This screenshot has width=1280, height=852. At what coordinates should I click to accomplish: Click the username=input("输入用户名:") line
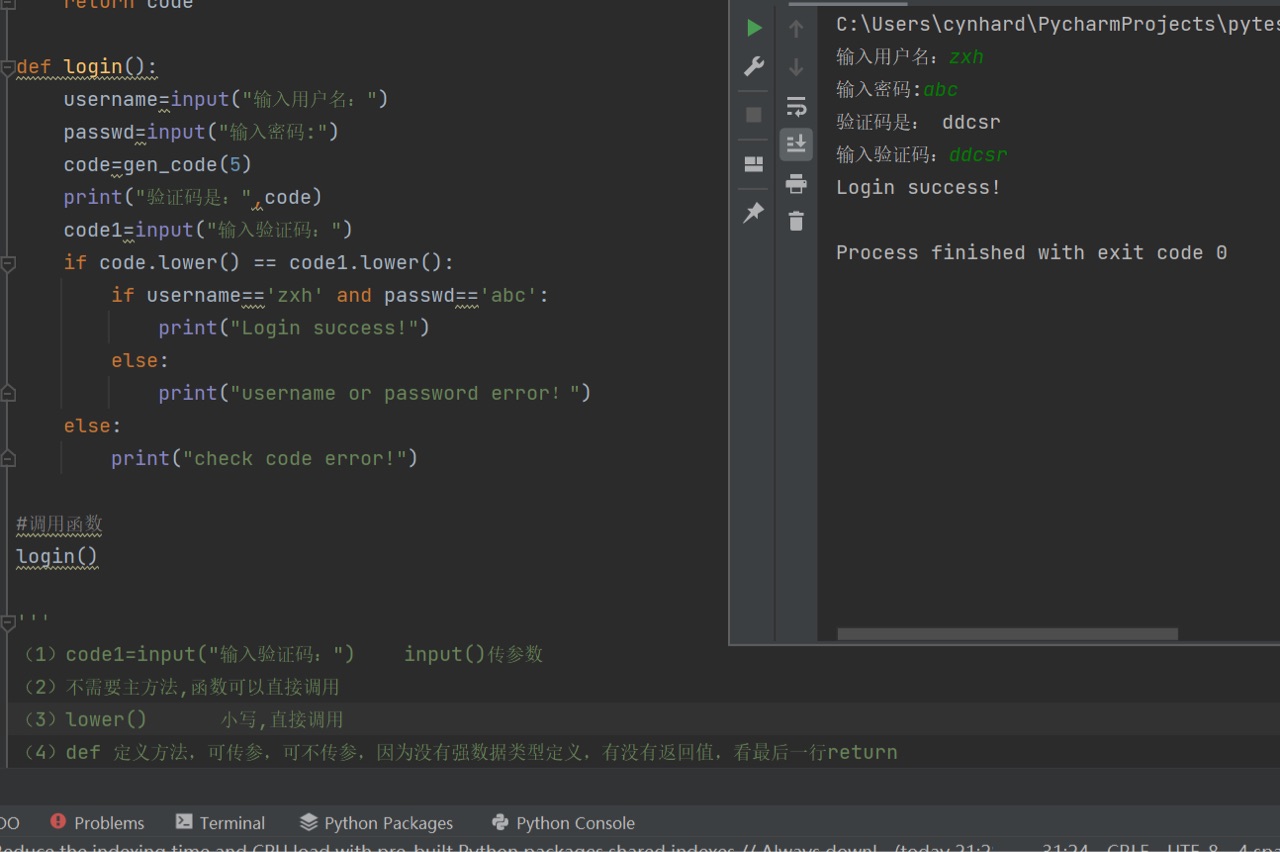(226, 100)
